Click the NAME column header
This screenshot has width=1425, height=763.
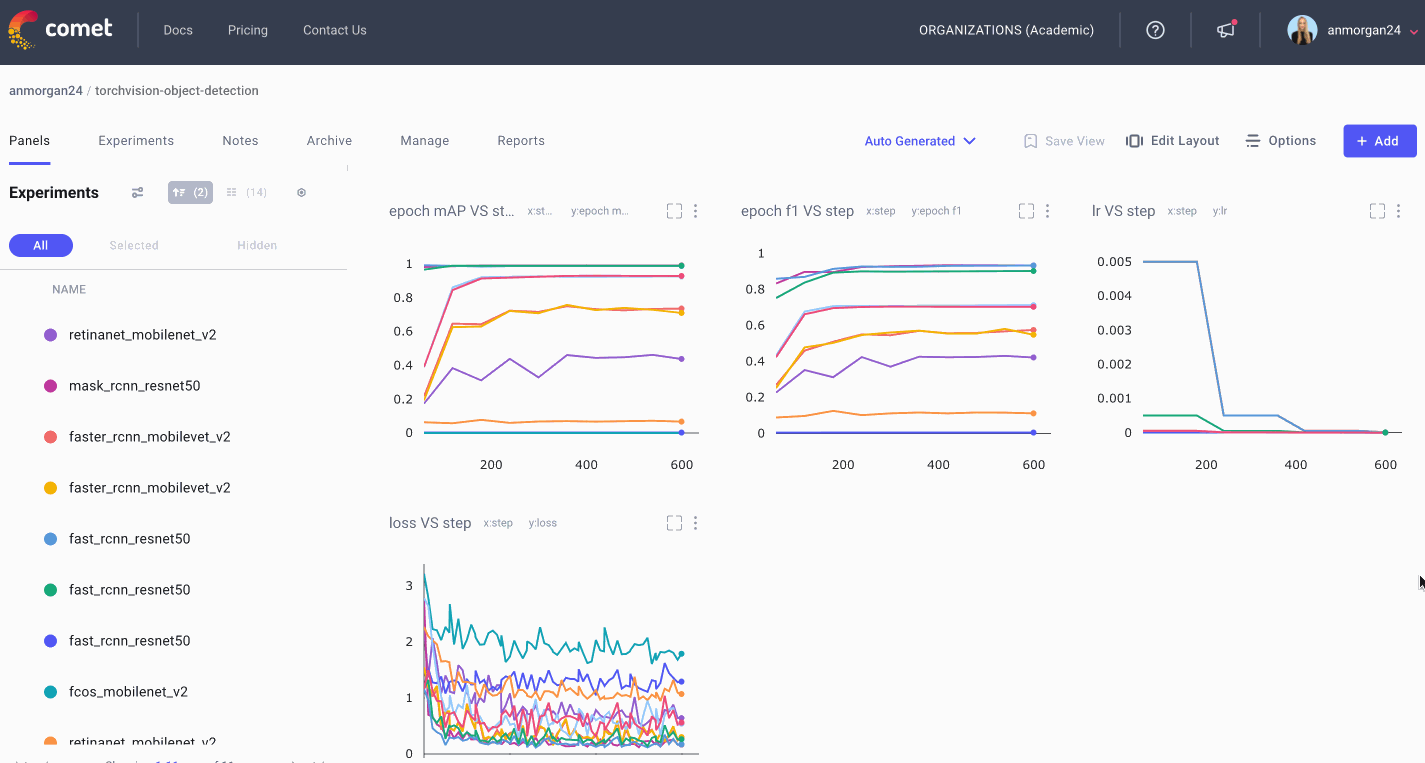69,289
